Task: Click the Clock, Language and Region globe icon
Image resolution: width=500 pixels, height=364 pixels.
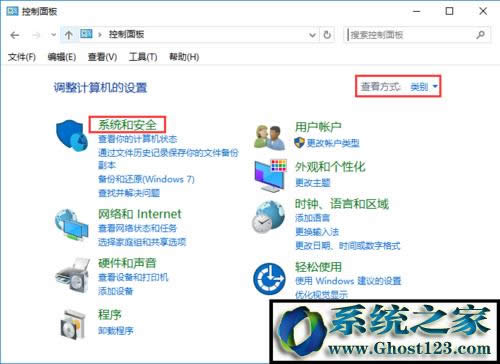Action: click(x=269, y=217)
